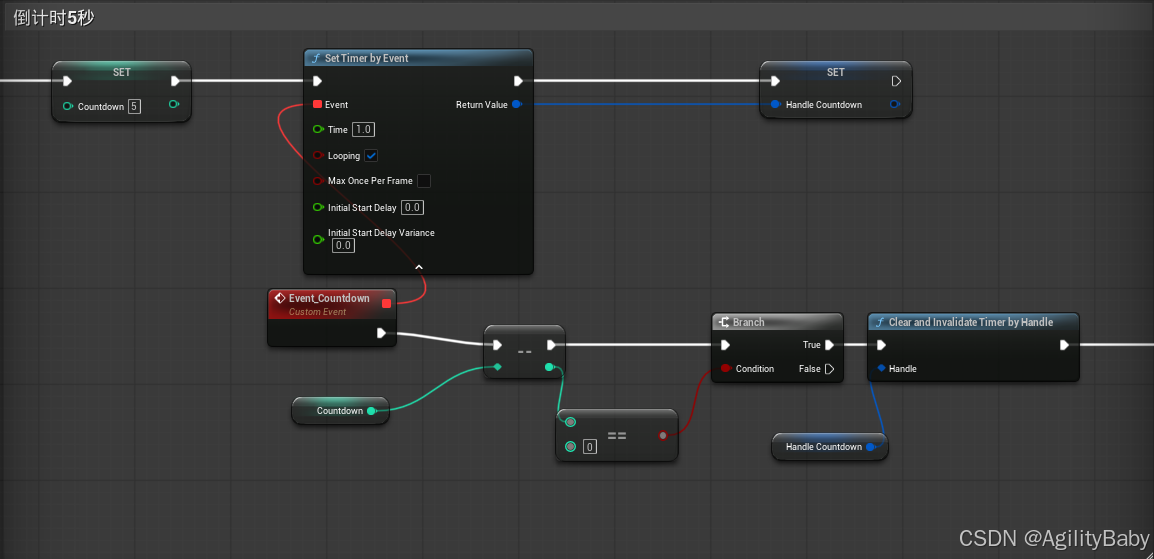Screen dimensions: 1154x559
Task: Click Handle Countdown SET node input exec pin
Action: click(774, 81)
